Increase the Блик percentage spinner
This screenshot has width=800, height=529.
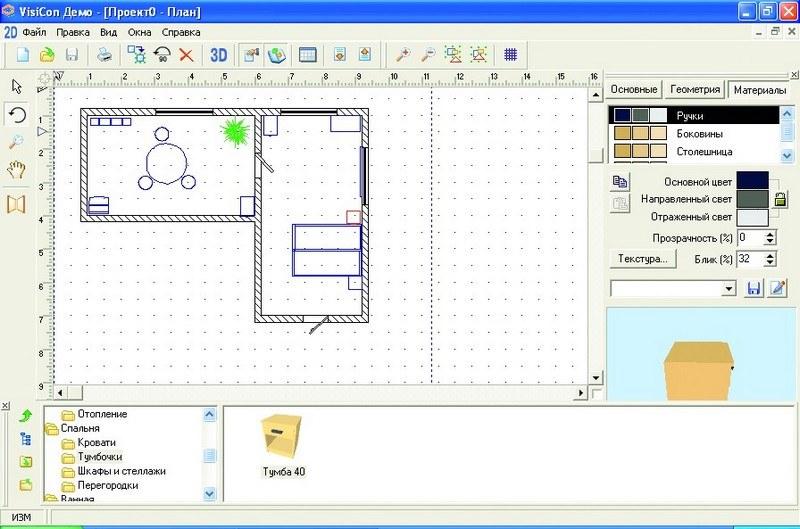770,254
